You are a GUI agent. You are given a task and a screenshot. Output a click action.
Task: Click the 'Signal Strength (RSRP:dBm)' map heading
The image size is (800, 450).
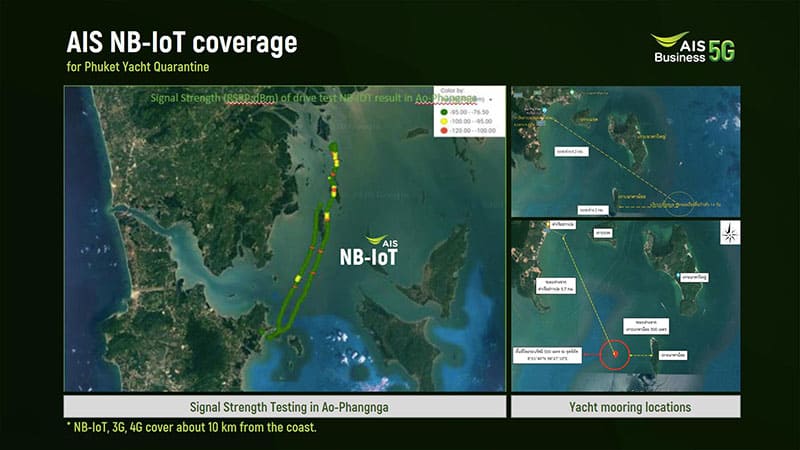pos(313,97)
